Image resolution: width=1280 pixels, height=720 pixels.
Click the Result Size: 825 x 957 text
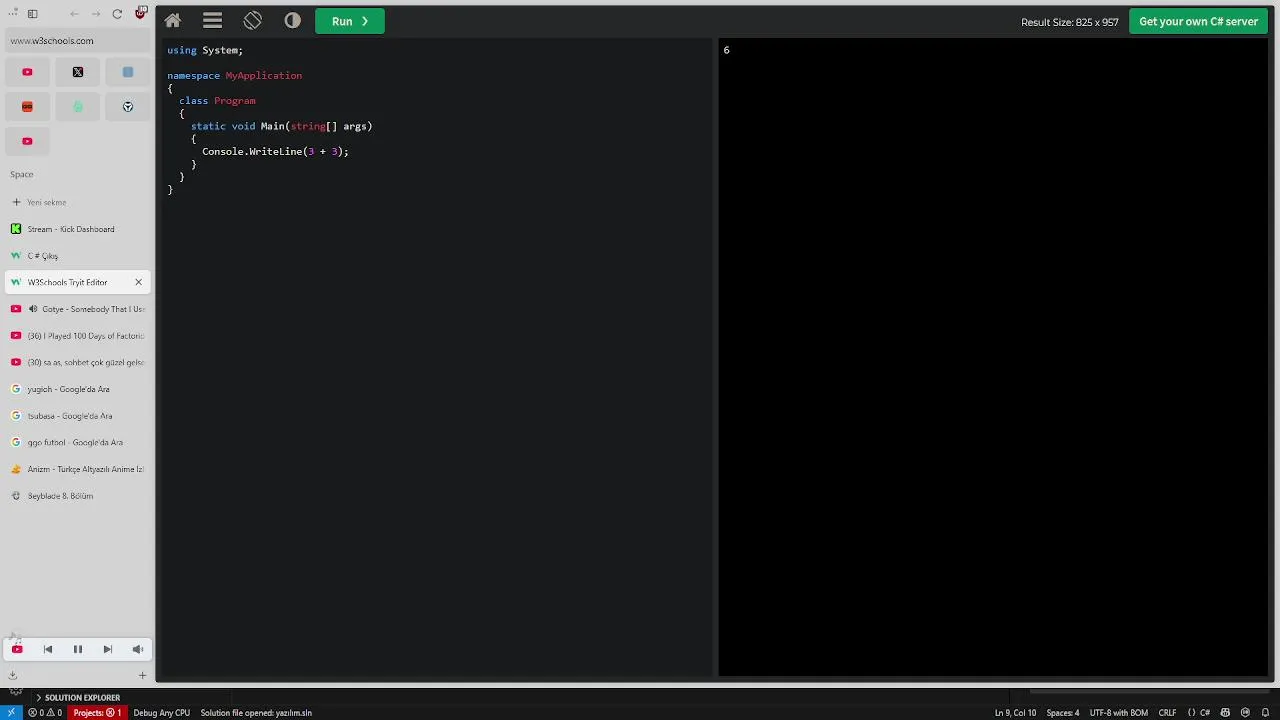1069,22
